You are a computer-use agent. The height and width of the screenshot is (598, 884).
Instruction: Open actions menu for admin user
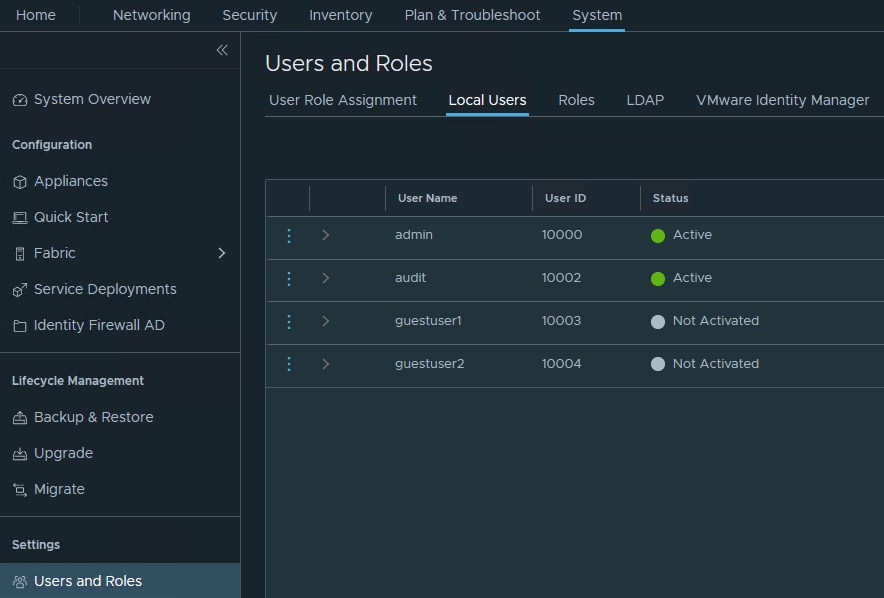[289, 236]
